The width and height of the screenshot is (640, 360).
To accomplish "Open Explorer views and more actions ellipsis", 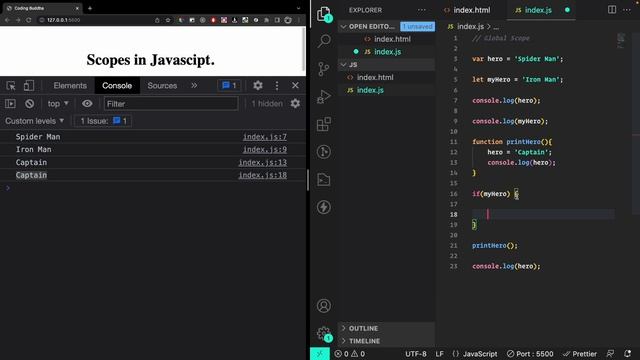I will (422, 10).
